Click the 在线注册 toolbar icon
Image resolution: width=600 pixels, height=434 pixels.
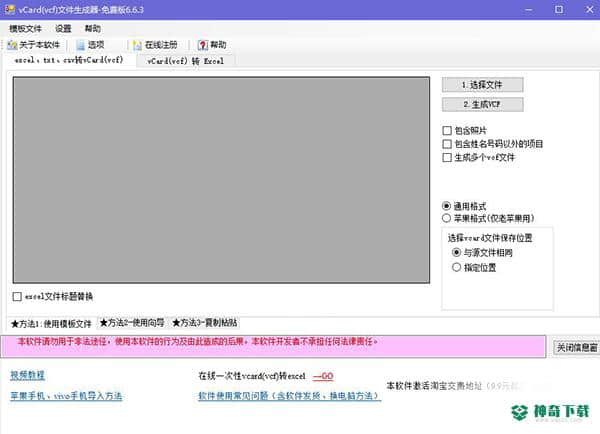(137, 45)
